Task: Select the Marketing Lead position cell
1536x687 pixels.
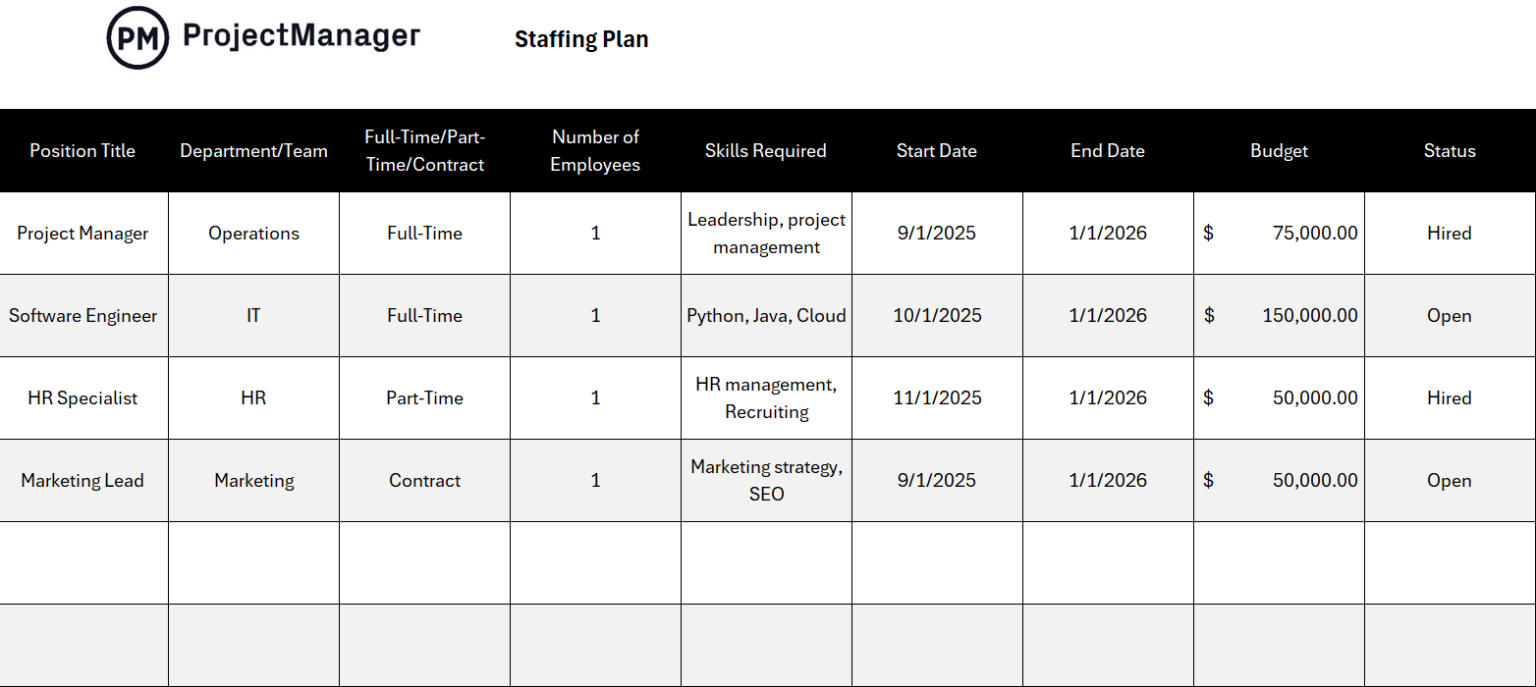Action: tap(83, 481)
